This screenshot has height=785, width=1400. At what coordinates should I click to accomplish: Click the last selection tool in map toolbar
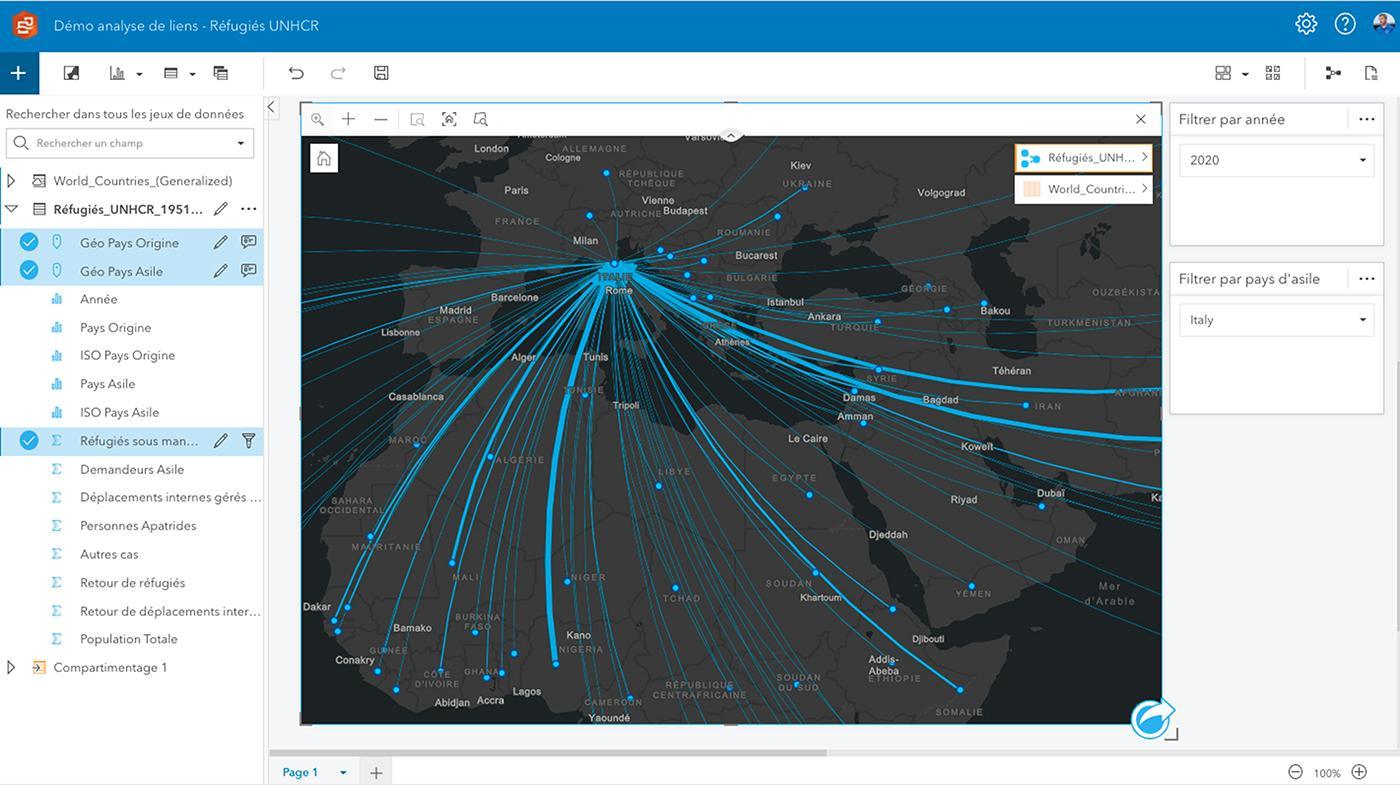[x=480, y=119]
